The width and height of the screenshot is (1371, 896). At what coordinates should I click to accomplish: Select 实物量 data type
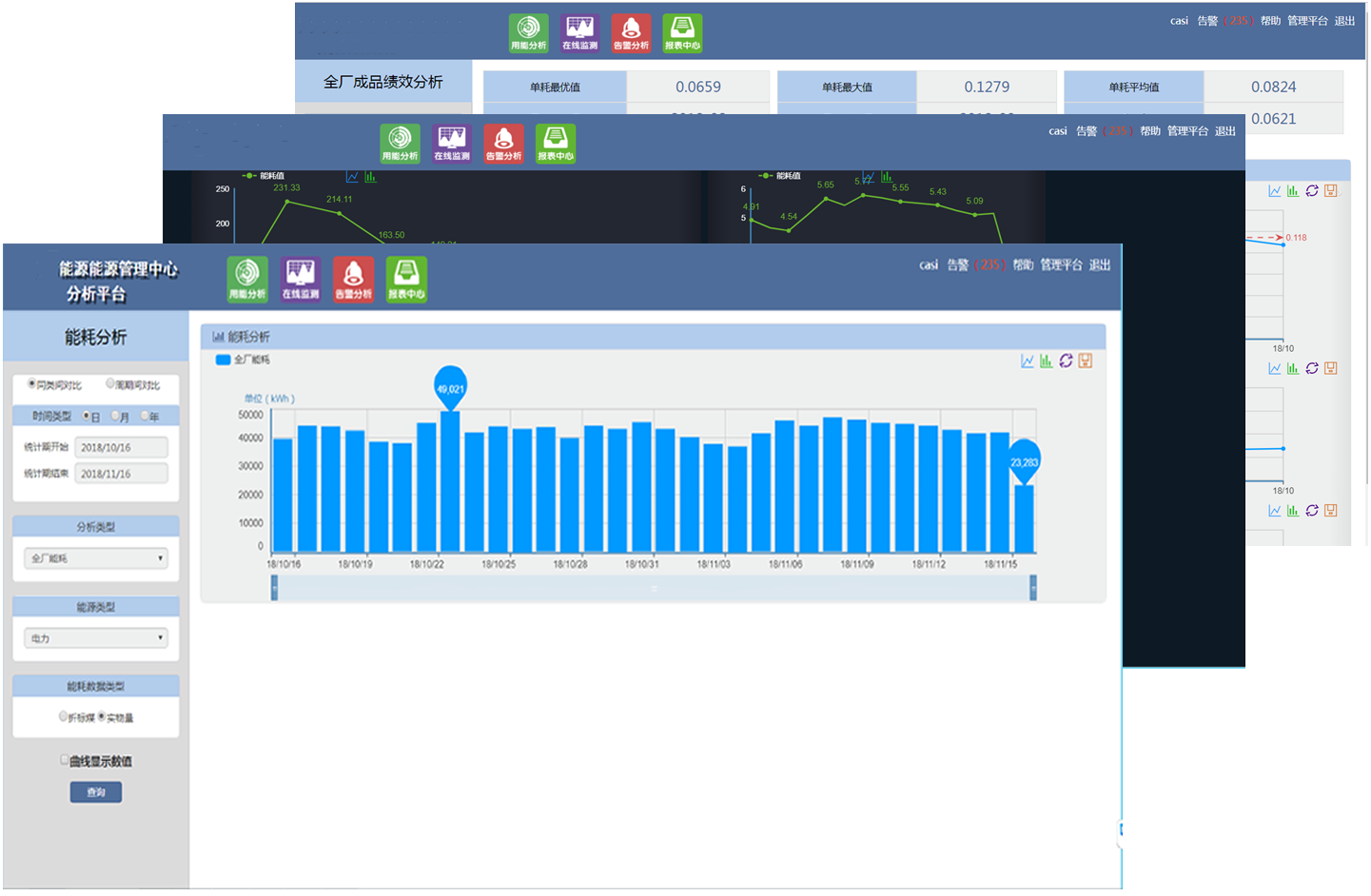[102, 717]
